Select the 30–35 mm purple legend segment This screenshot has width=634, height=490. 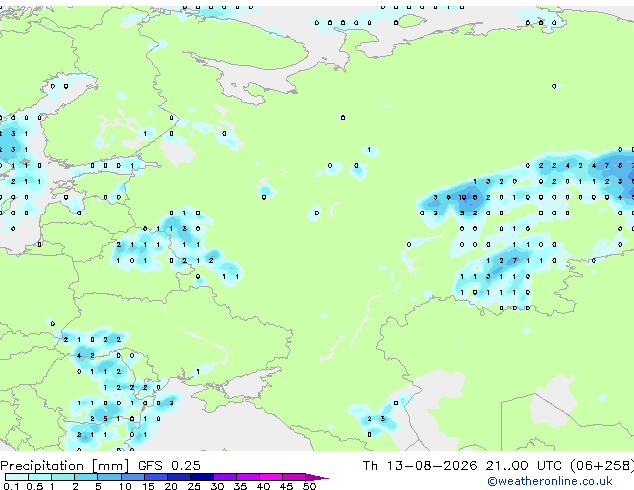pos(224,477)
